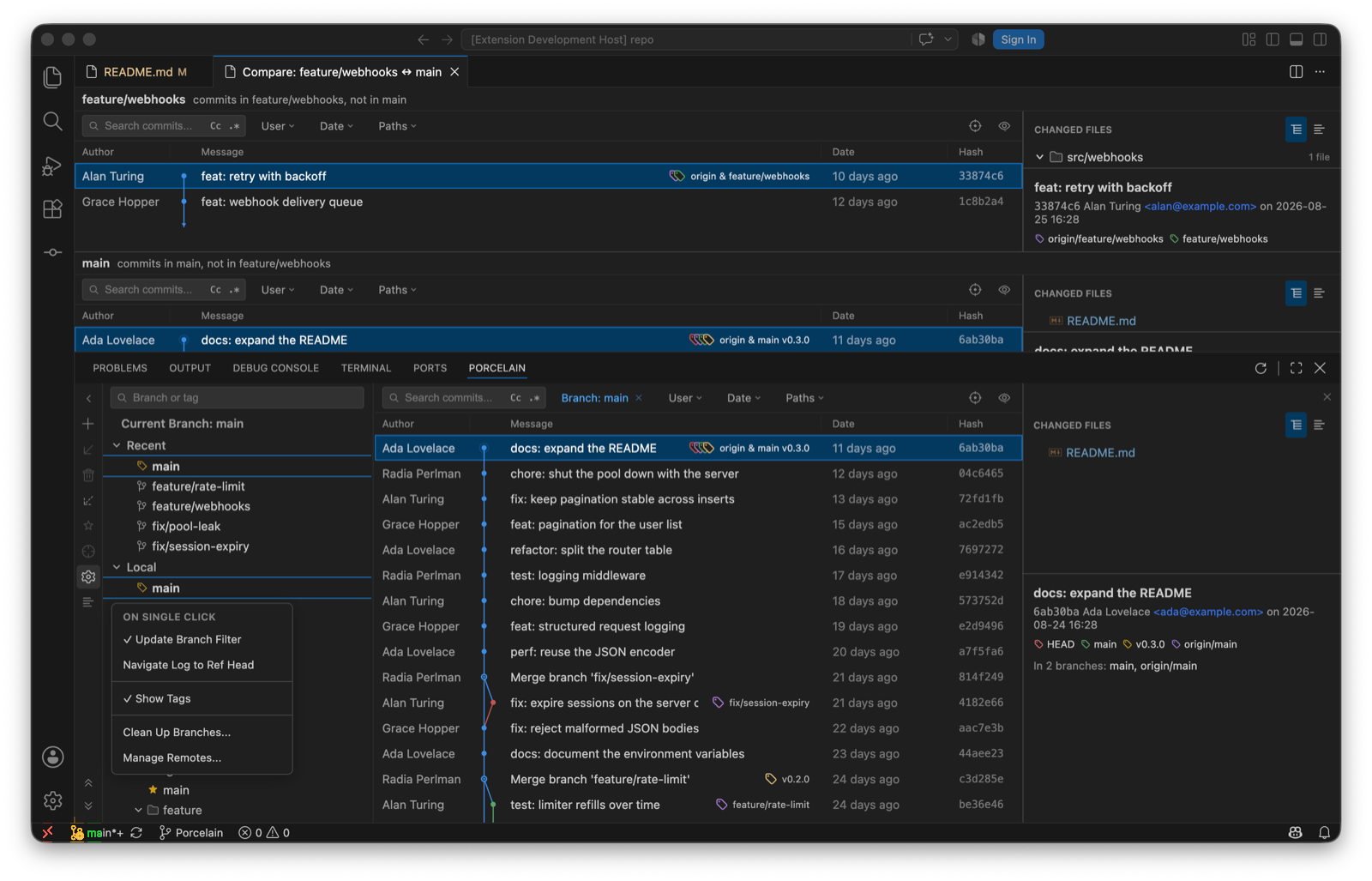Click the Sign In button
This screenshot has width=1372, height=881.
(1018, 39)
